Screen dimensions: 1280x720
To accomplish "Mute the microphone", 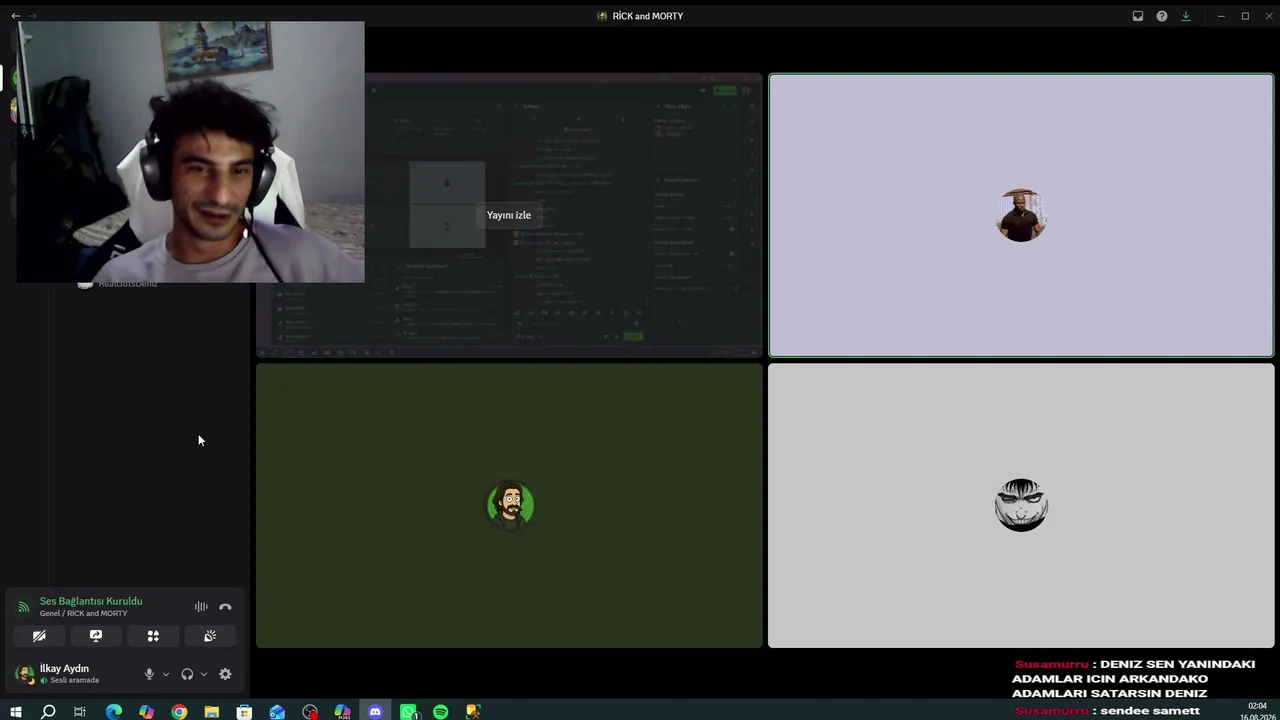I will pos(149,674).
